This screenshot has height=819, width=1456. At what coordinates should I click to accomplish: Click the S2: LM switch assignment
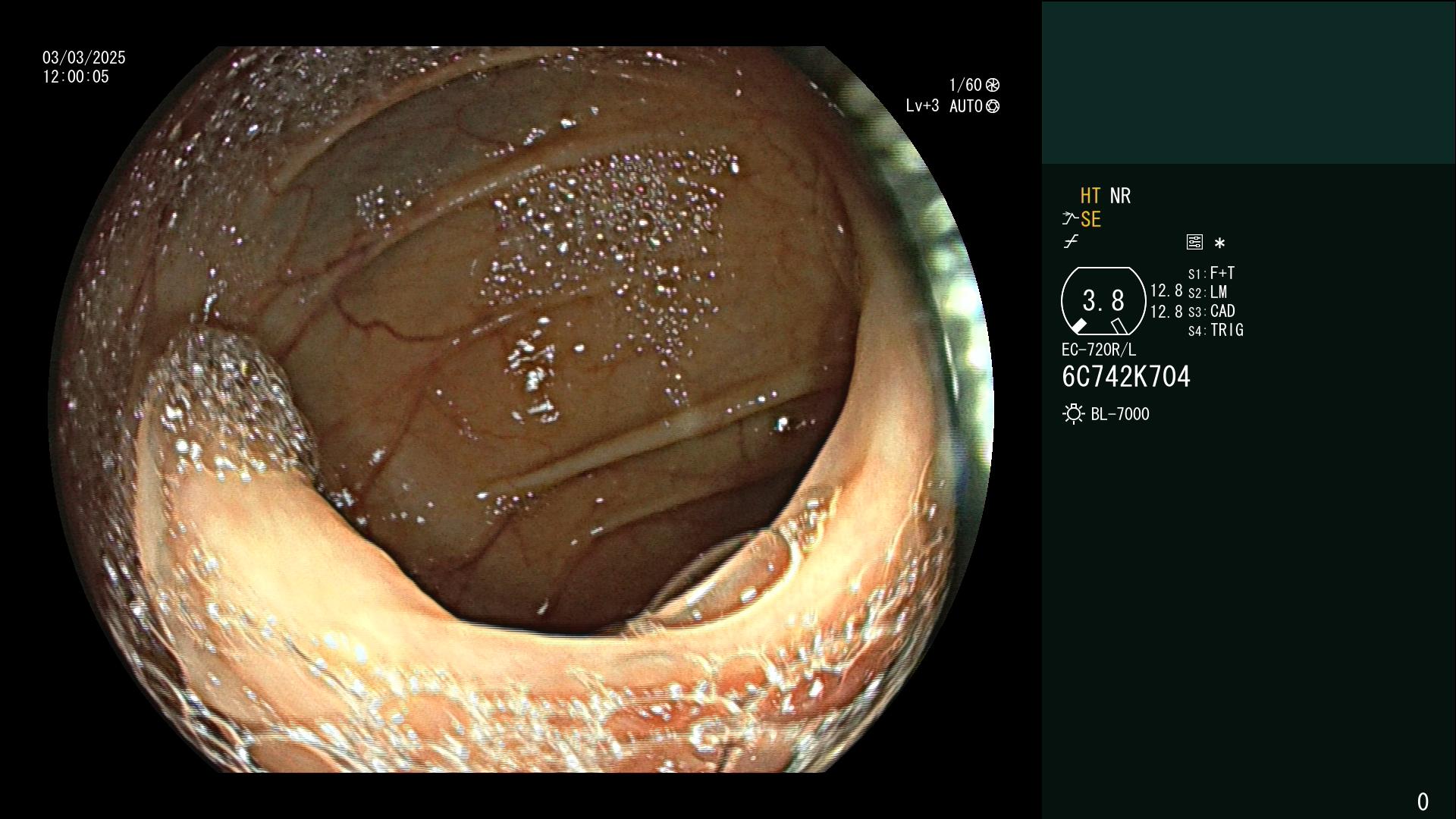1207,292
